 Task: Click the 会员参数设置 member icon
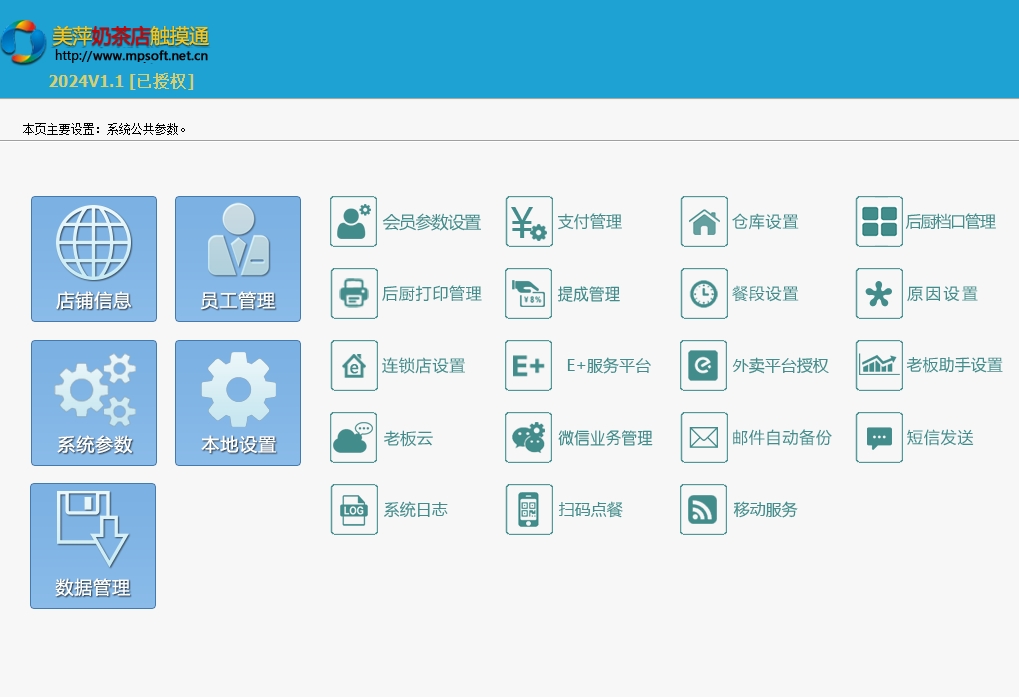coord(354,222)
